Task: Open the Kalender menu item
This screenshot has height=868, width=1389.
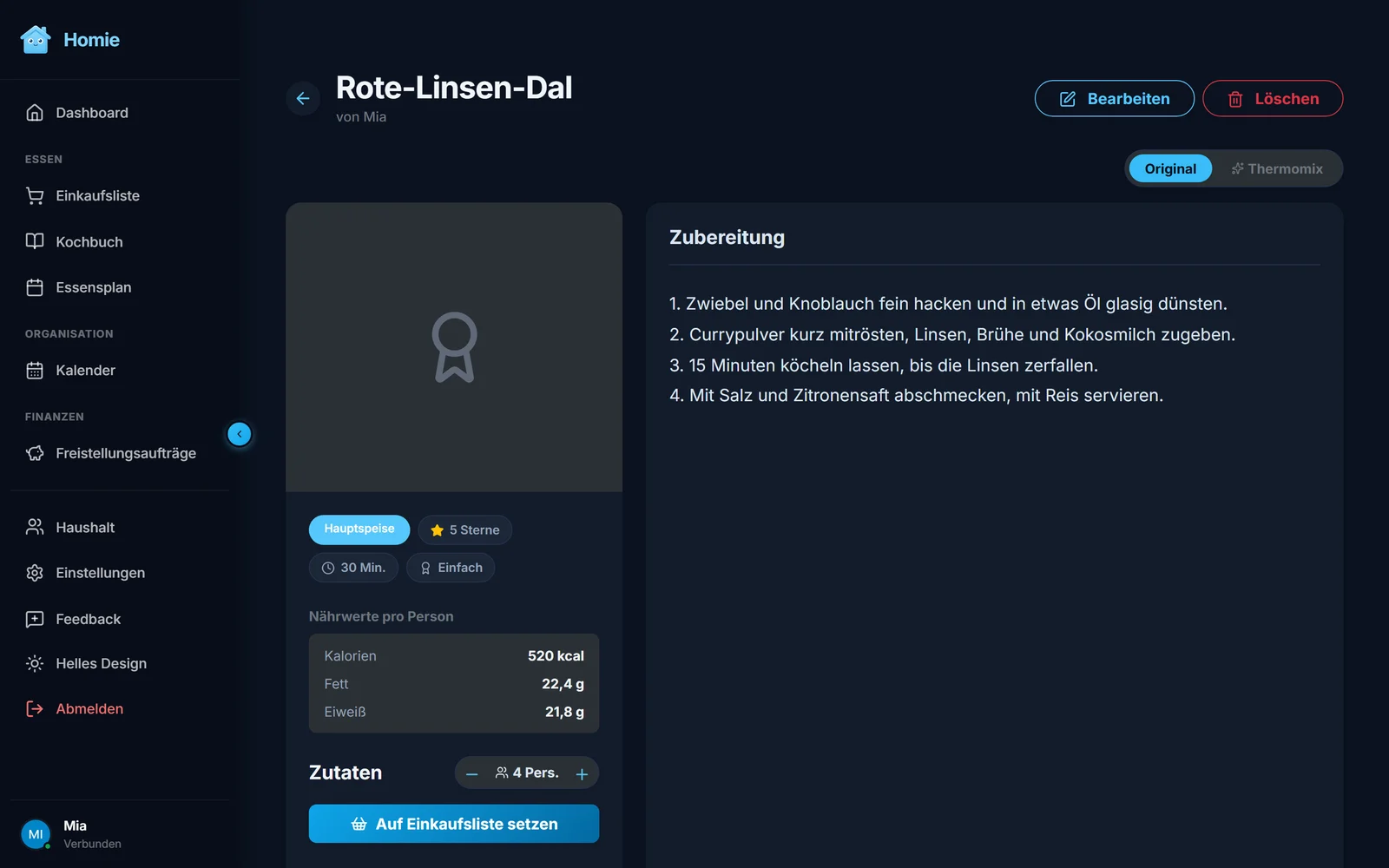Action: click(120, 371)
